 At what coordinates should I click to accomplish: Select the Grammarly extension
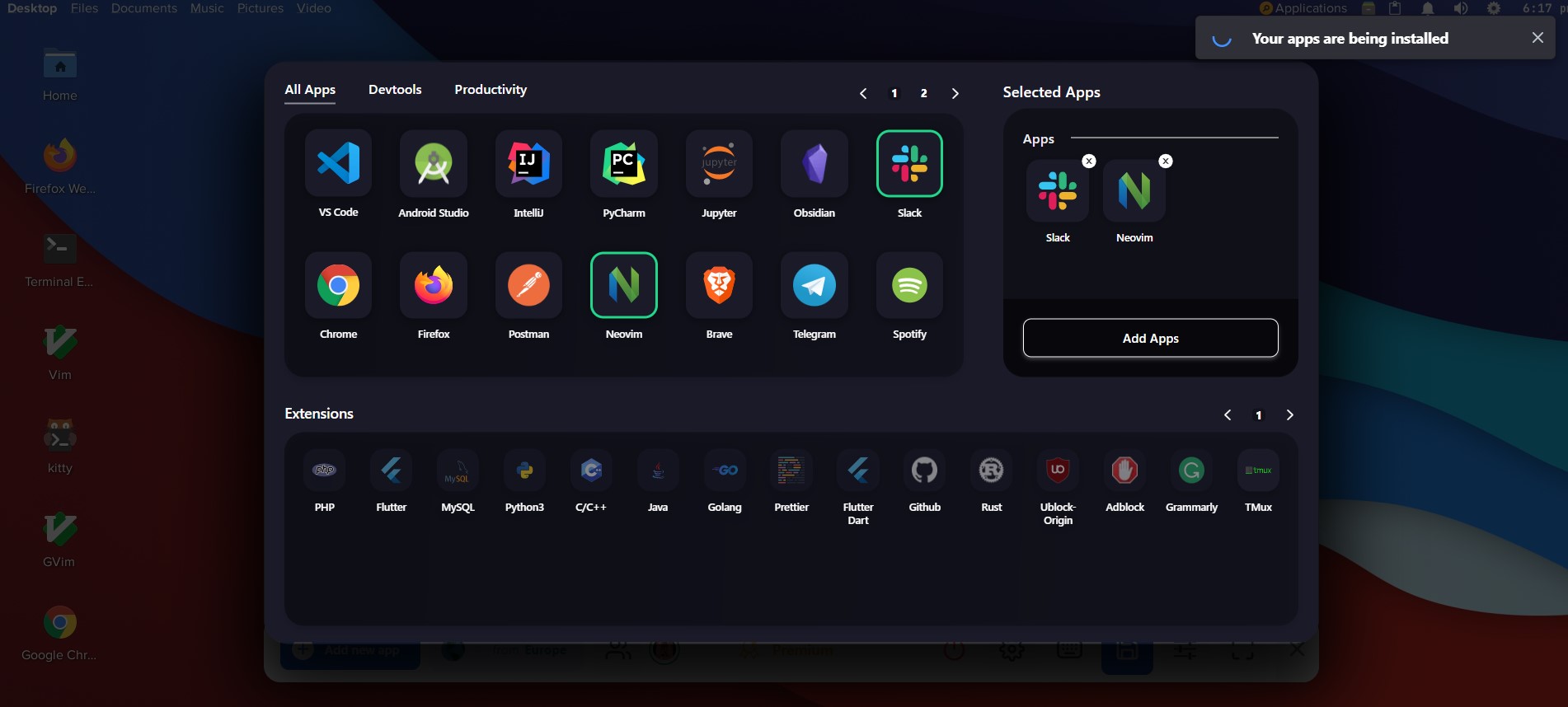[1191, 471]
